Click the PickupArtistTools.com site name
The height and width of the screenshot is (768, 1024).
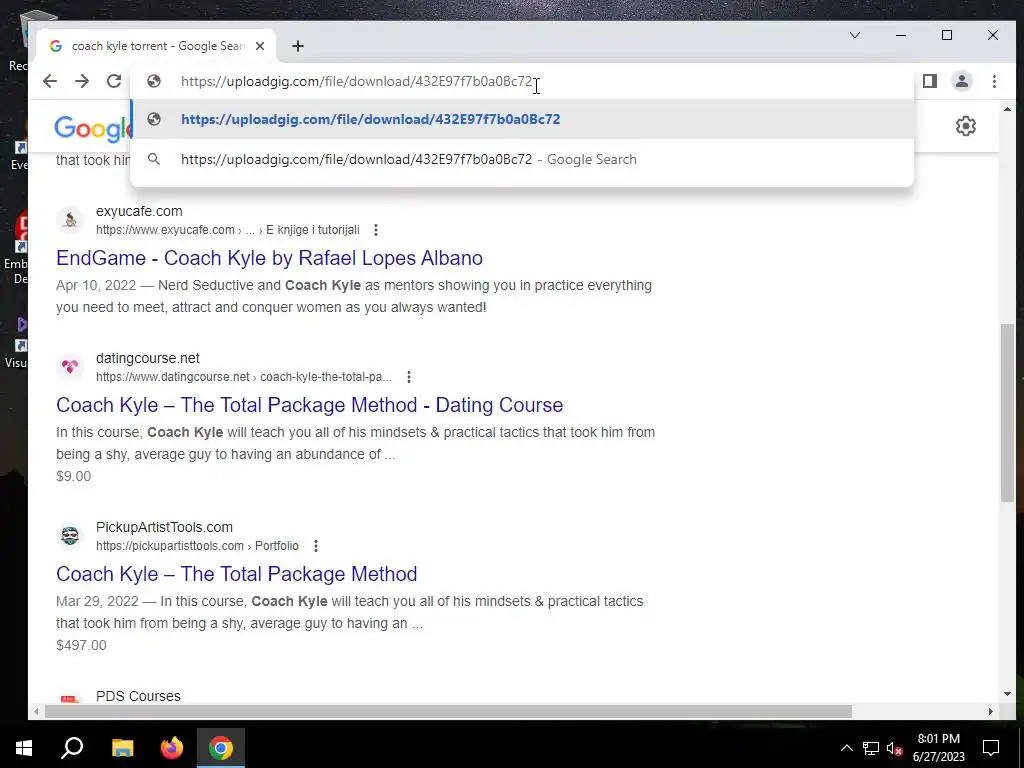pos(164,527)
